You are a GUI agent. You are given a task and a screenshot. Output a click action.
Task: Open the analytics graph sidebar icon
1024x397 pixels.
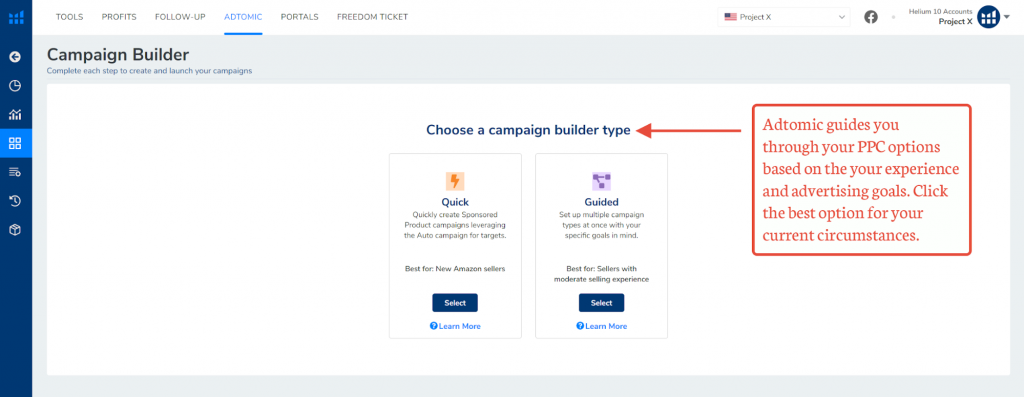(x=15, y=115)
